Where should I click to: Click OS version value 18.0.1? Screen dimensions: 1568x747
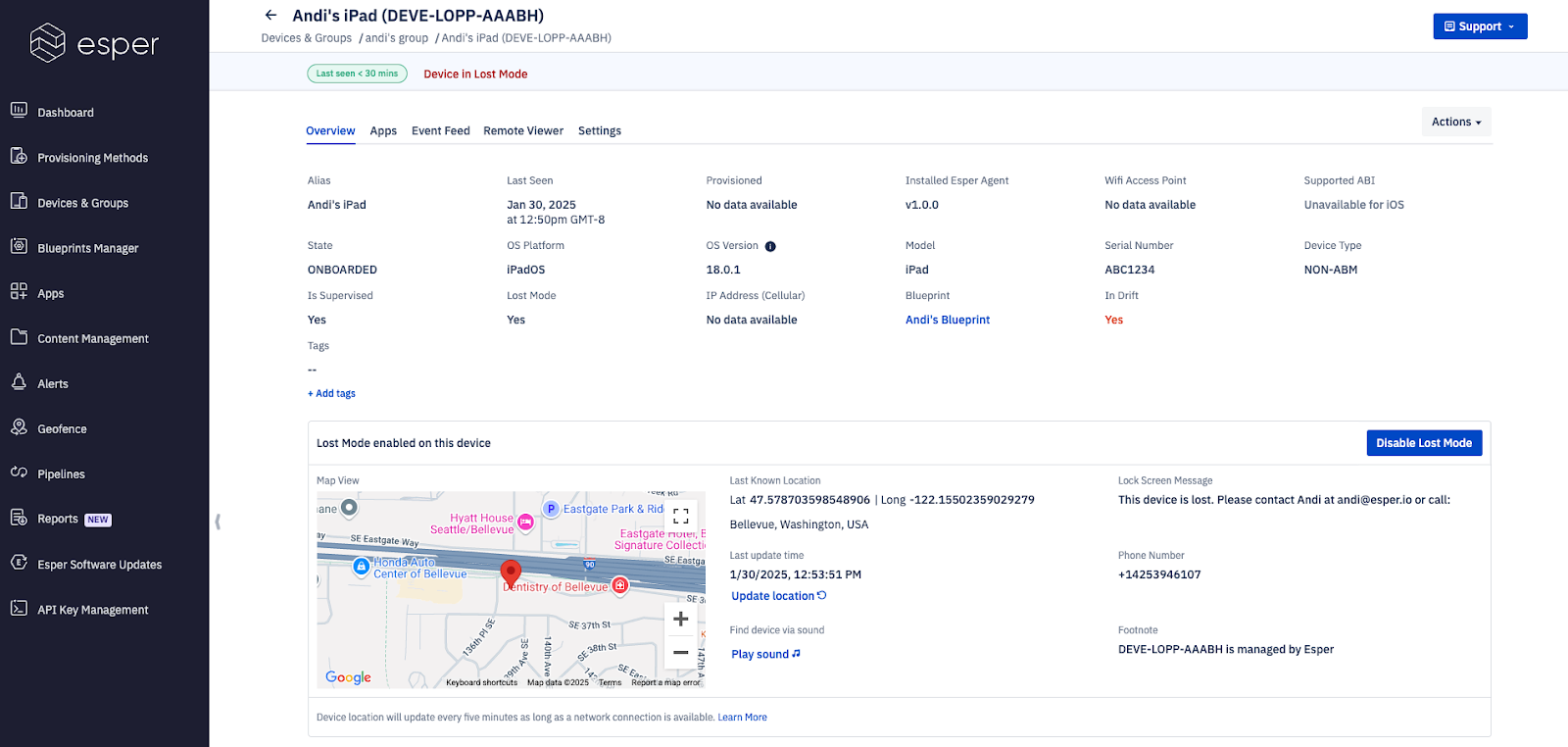point(723,270)
